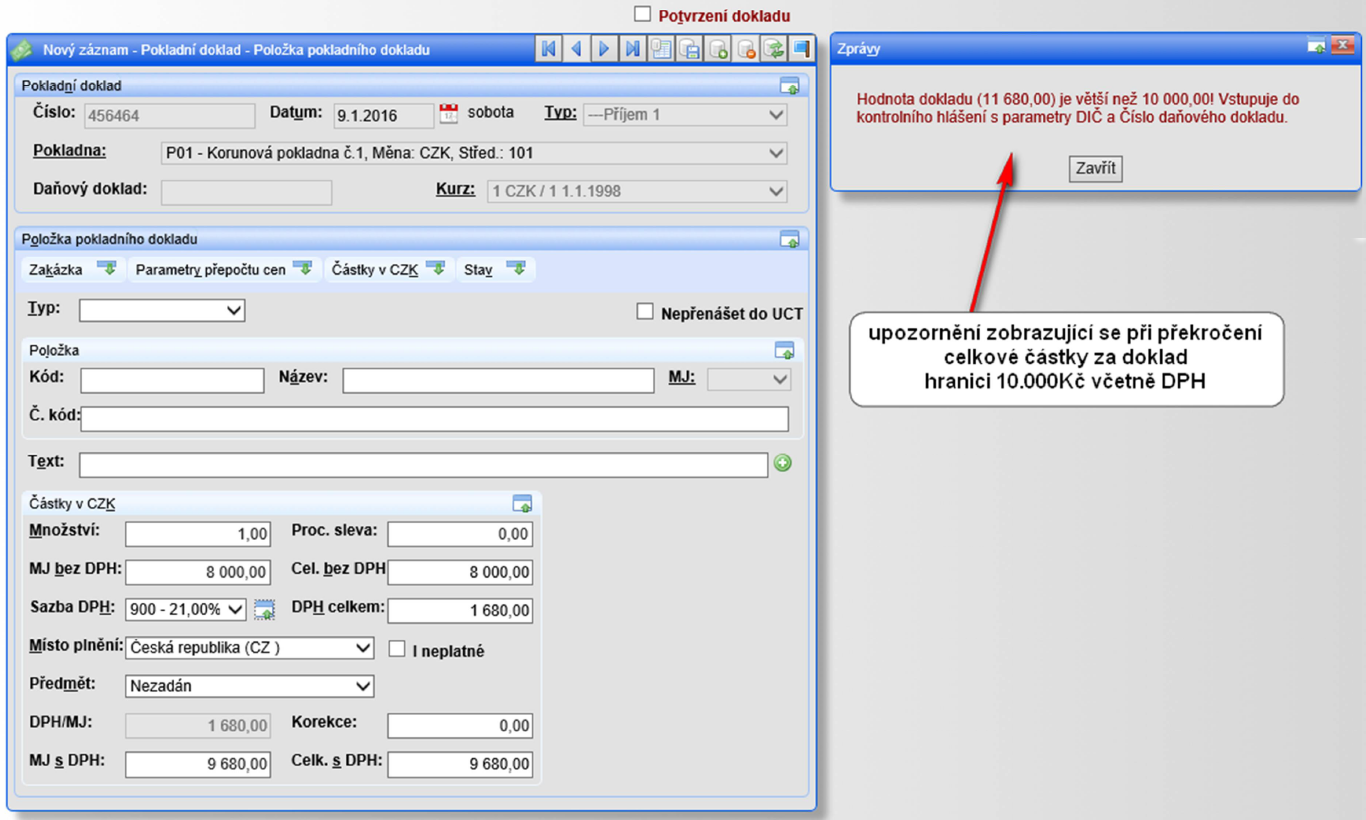1366x820 pixels.
Task: Check the I neplatné checkbox
Action: pos(397,649)
